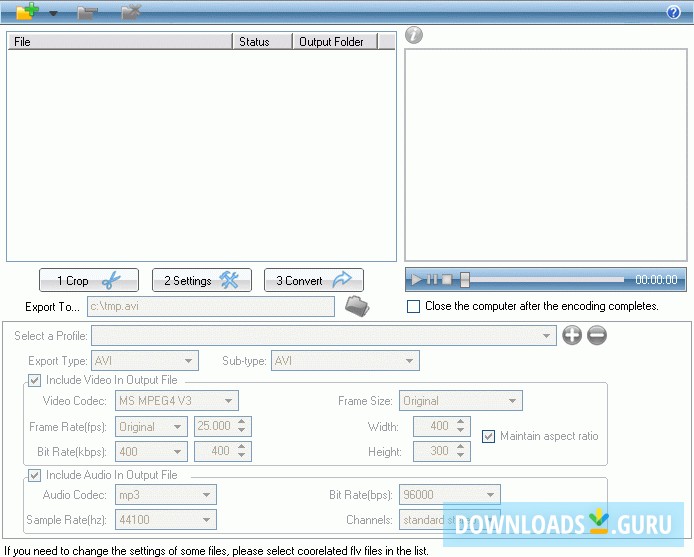Screen dimensions: 694x557
Task: Decrease the frame rate 25.000 value
Action: click(x=241, y=430)
